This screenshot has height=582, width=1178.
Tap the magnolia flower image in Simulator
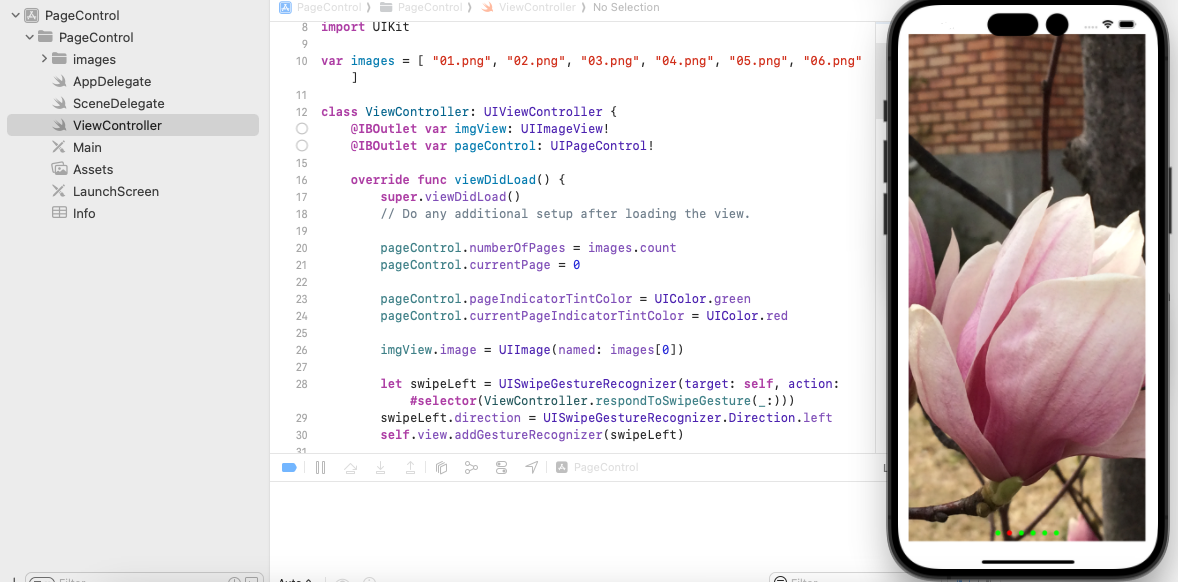1026,287
